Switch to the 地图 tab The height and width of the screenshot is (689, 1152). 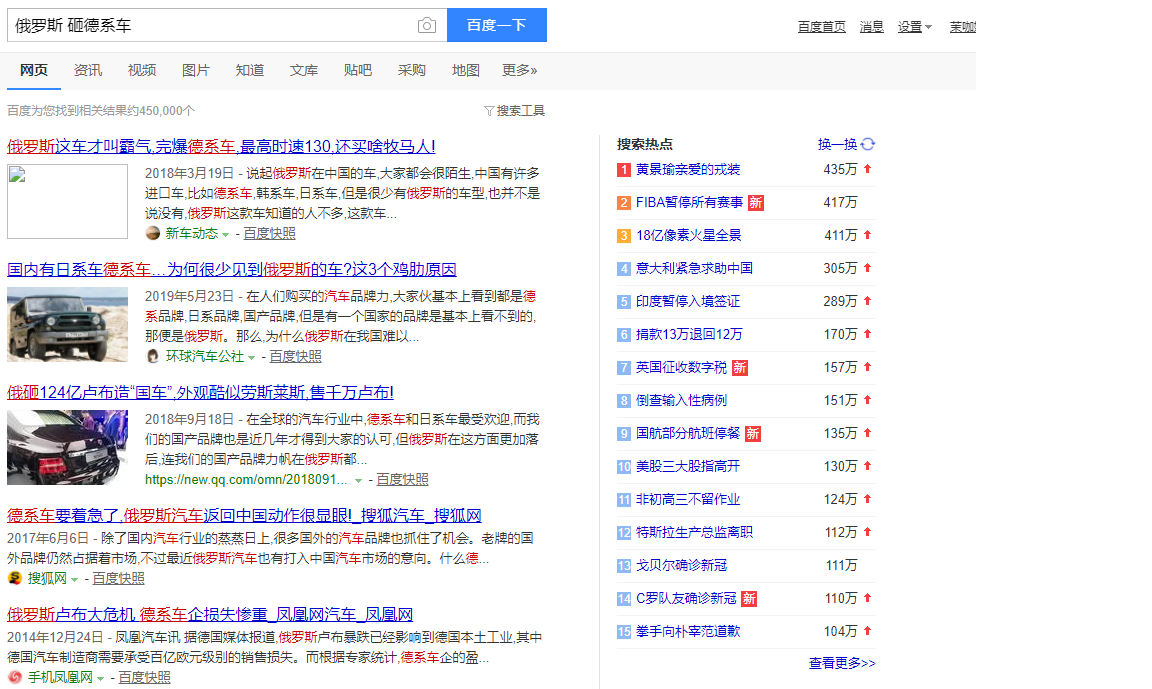(466, 70)
